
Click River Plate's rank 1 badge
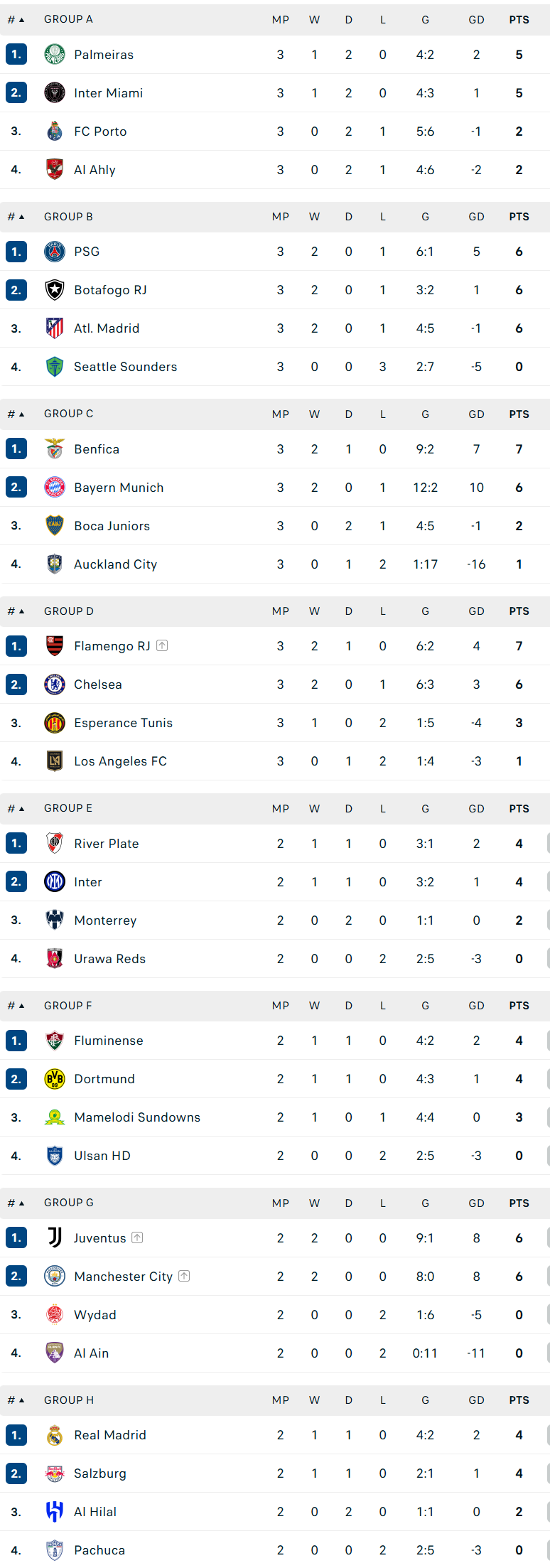(x=16, y=844)
